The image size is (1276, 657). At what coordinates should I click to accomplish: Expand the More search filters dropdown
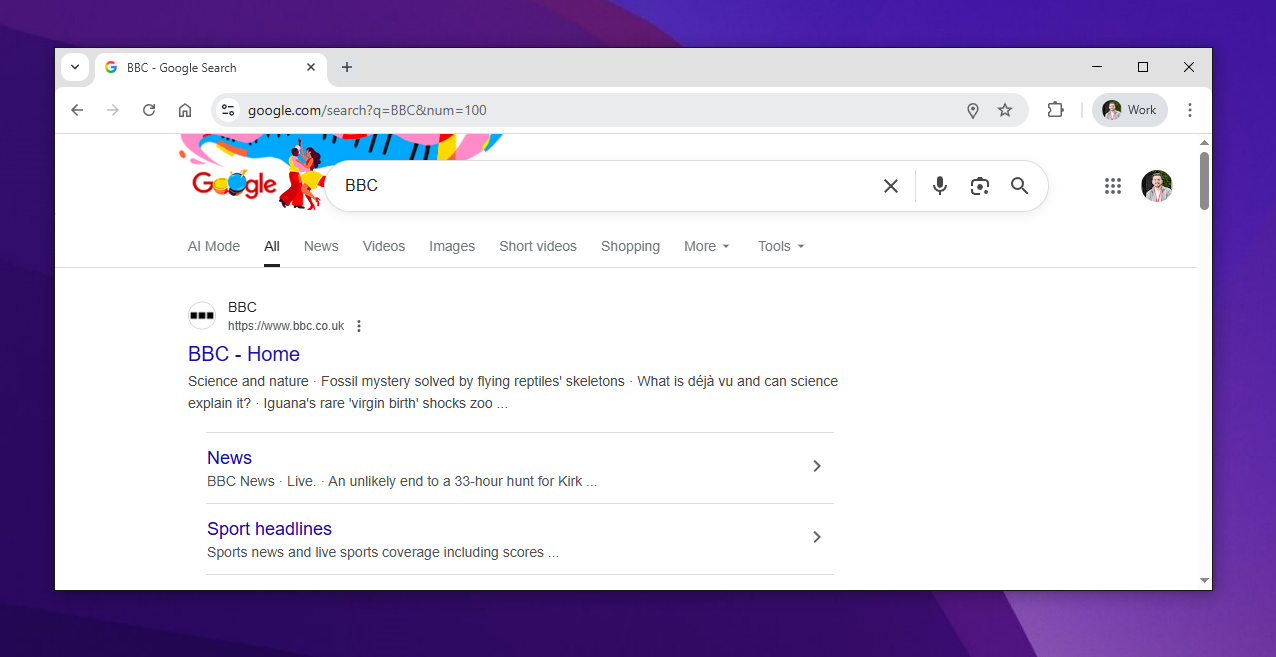(706, 246)
